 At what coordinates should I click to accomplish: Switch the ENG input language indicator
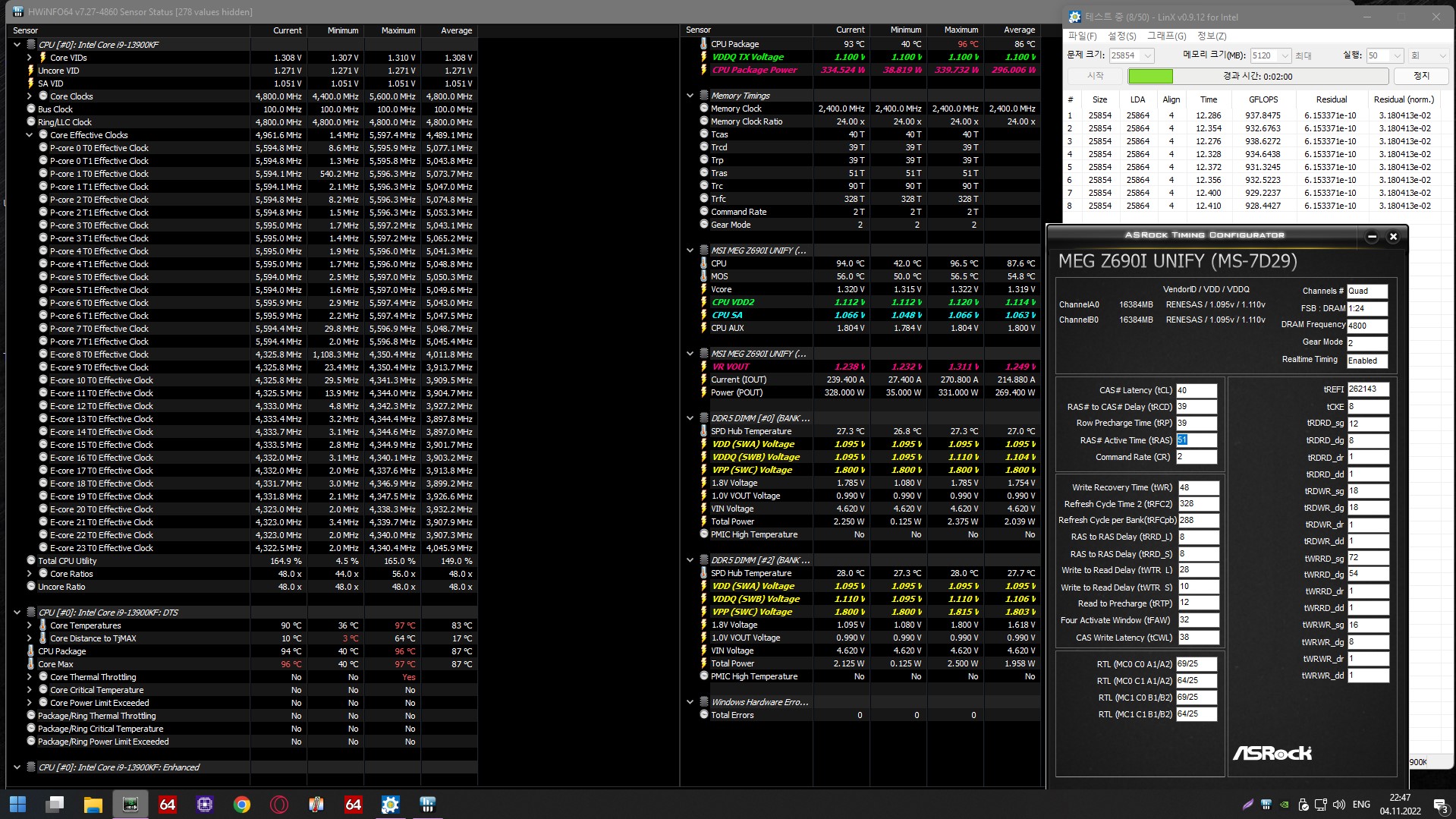1361,805
